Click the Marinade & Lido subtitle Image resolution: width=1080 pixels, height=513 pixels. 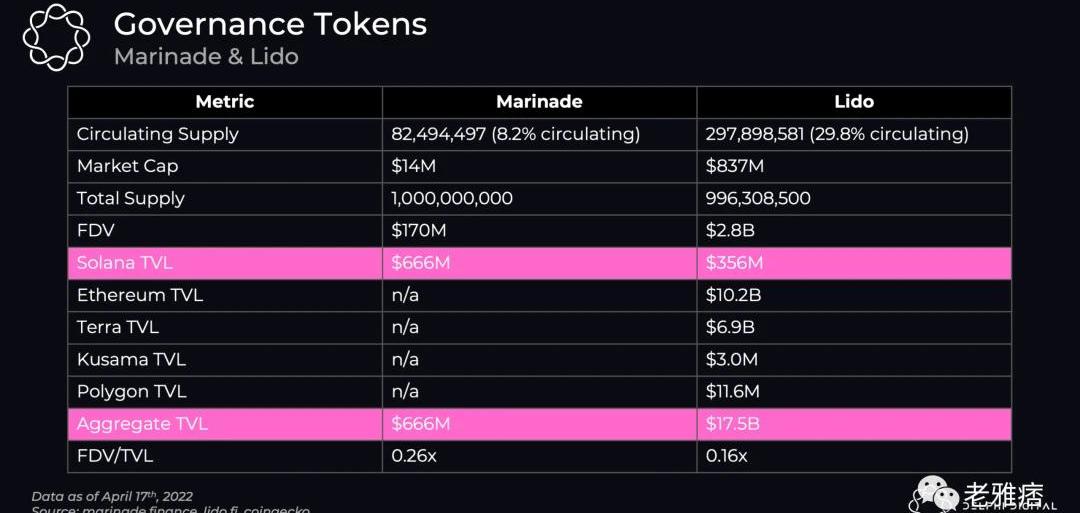click(x=206, y=56)
